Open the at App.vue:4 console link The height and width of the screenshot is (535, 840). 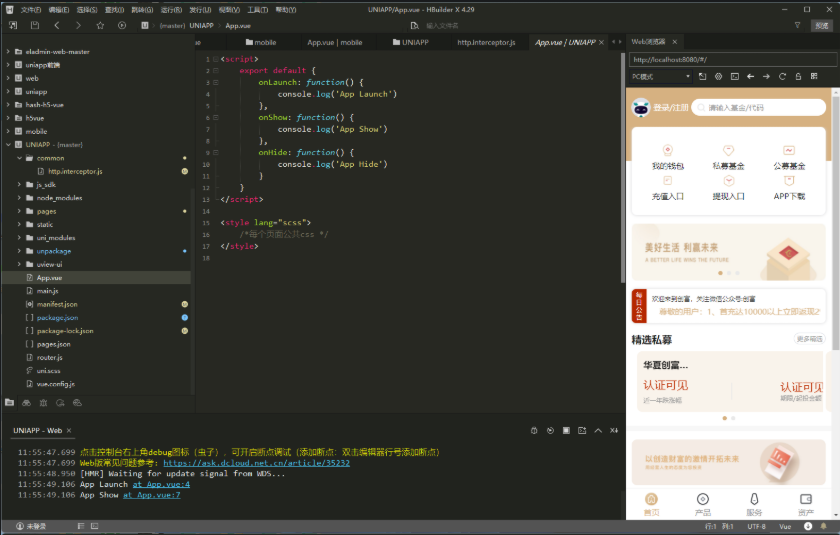click(x=161, y=484)
